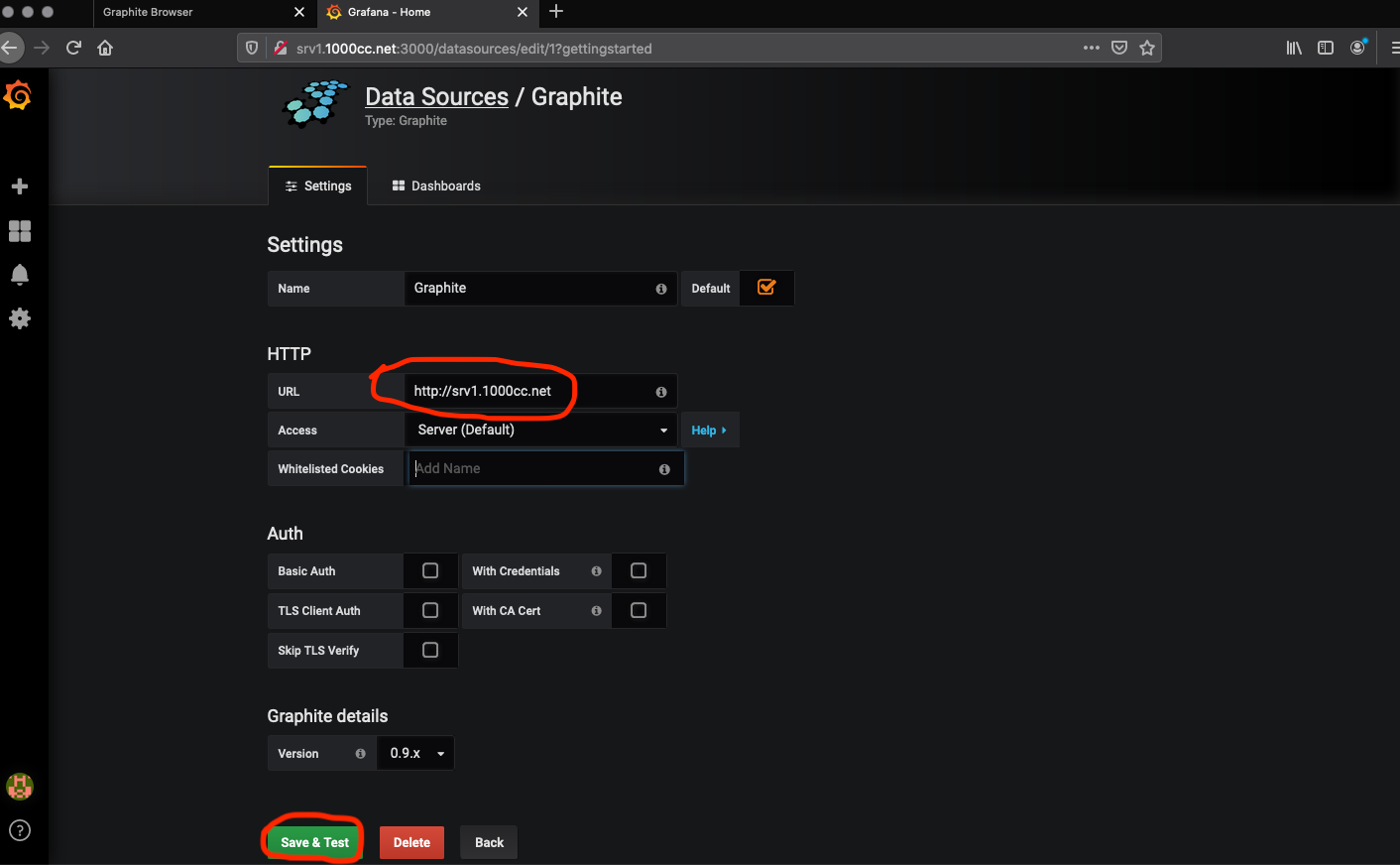The height and width of the screenshot is (865, 1400).
Task: Click the URL field info icon
Action: pyautogui.click(x=661, y=392)
